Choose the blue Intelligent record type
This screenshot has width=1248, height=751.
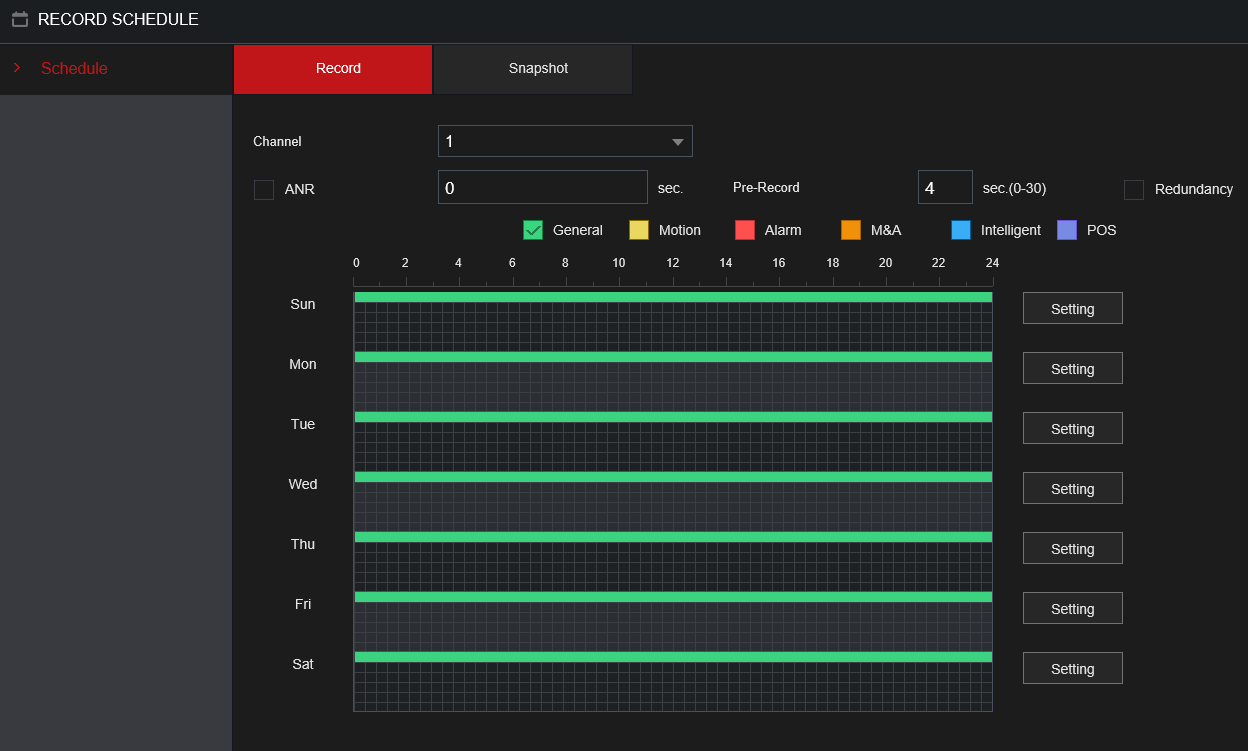click(x=961, y=230)
